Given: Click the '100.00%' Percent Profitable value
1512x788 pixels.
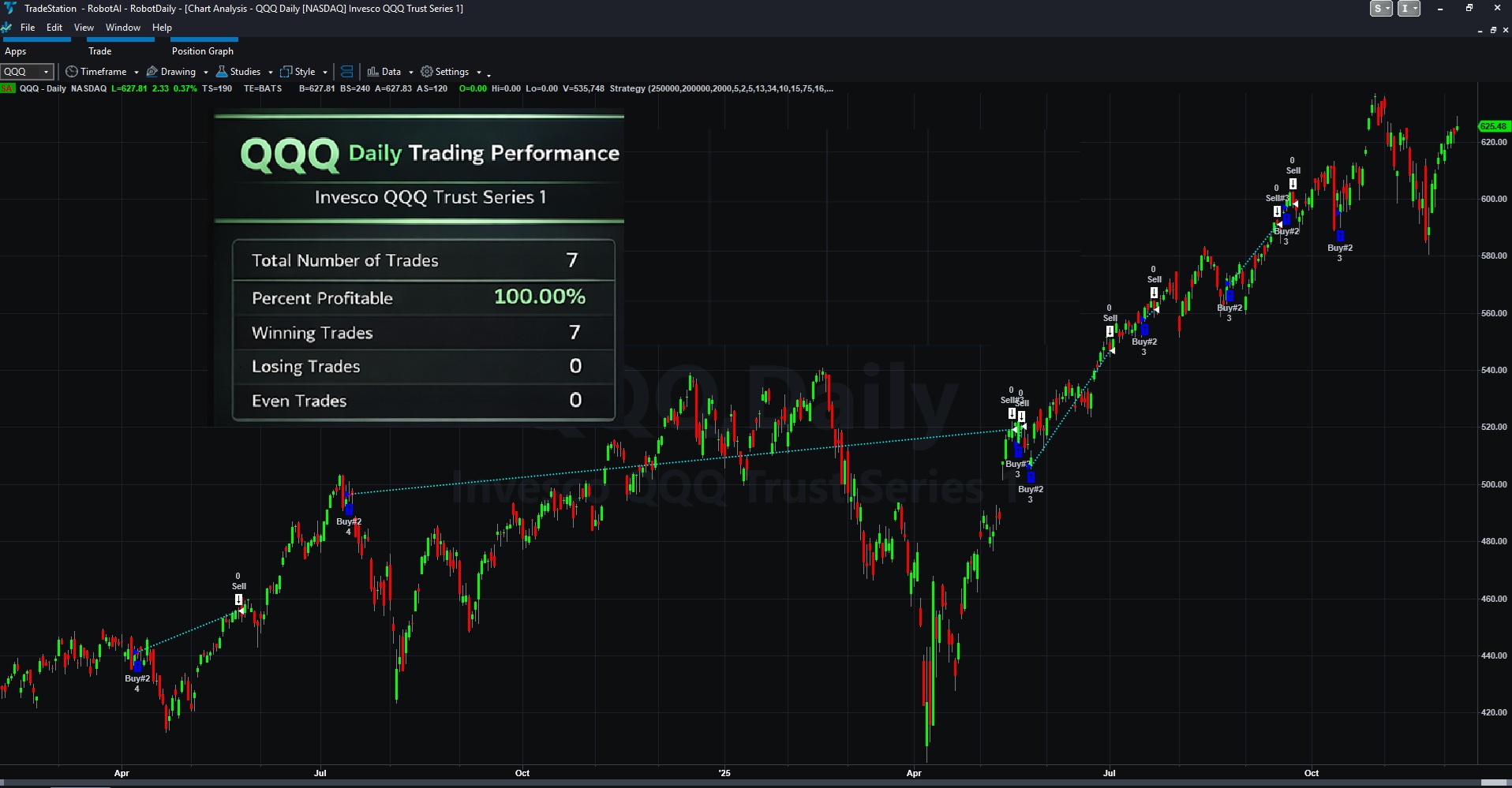Looking at the screenshot, I should pos(540,297).
